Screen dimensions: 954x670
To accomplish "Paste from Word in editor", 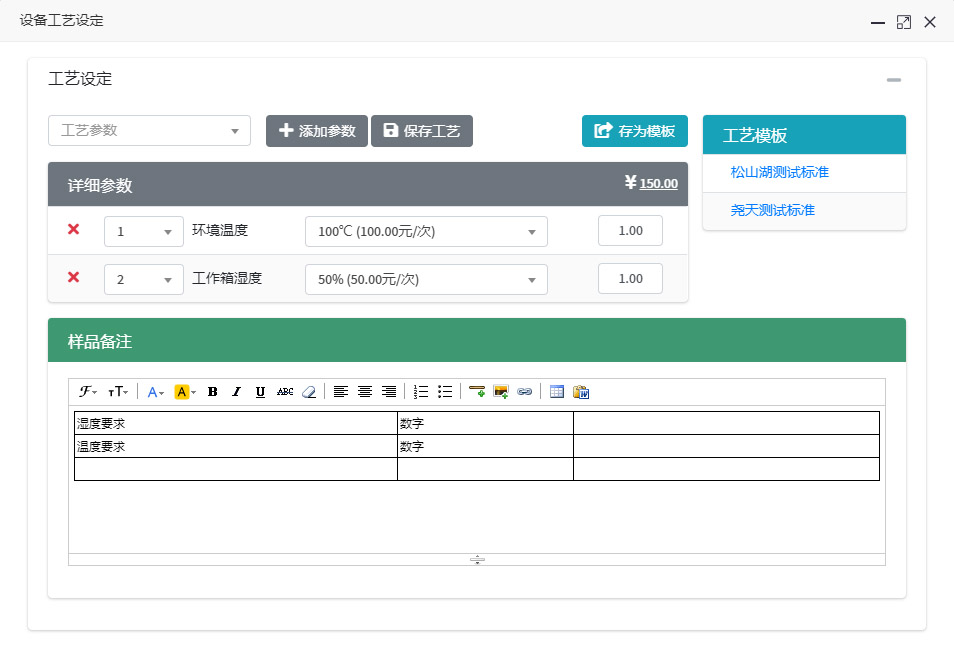I will pyautogui.click(x=581, y=392).
